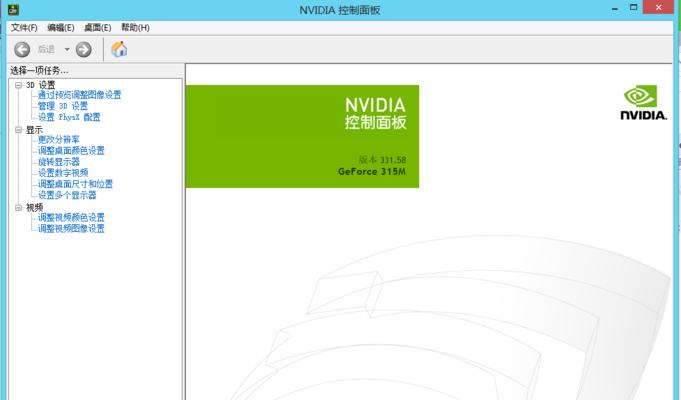Open 通过预览调整图像设置 link
Image resolution: width=681 pixels, height=400 pixels.
click(79, 95)
